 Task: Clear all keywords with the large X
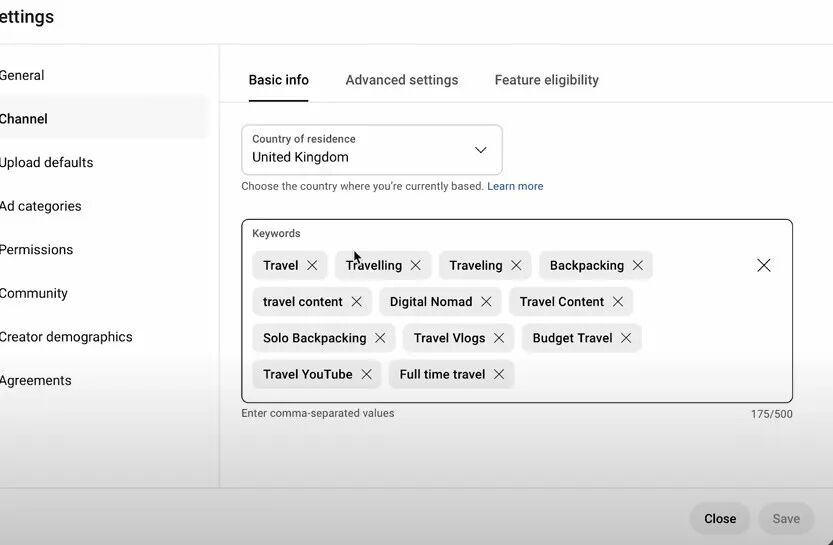click(764, 265)
